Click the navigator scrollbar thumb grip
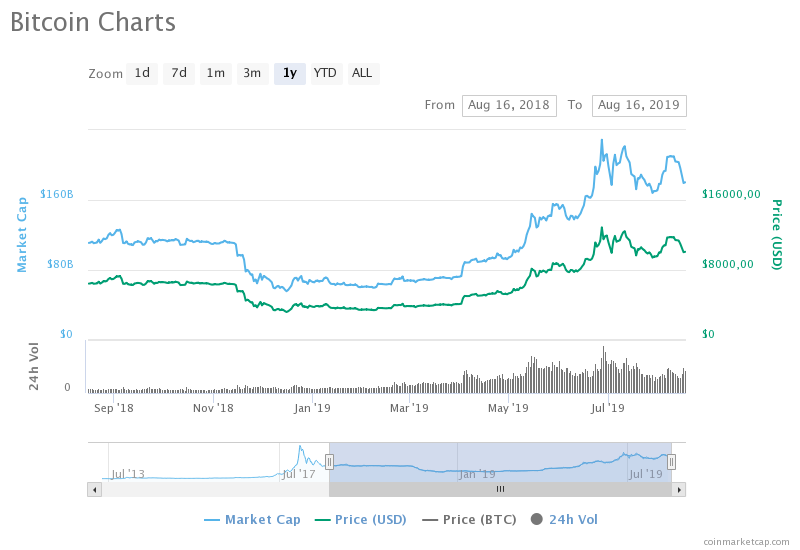The image size is (800, 550). pos(501,489)
